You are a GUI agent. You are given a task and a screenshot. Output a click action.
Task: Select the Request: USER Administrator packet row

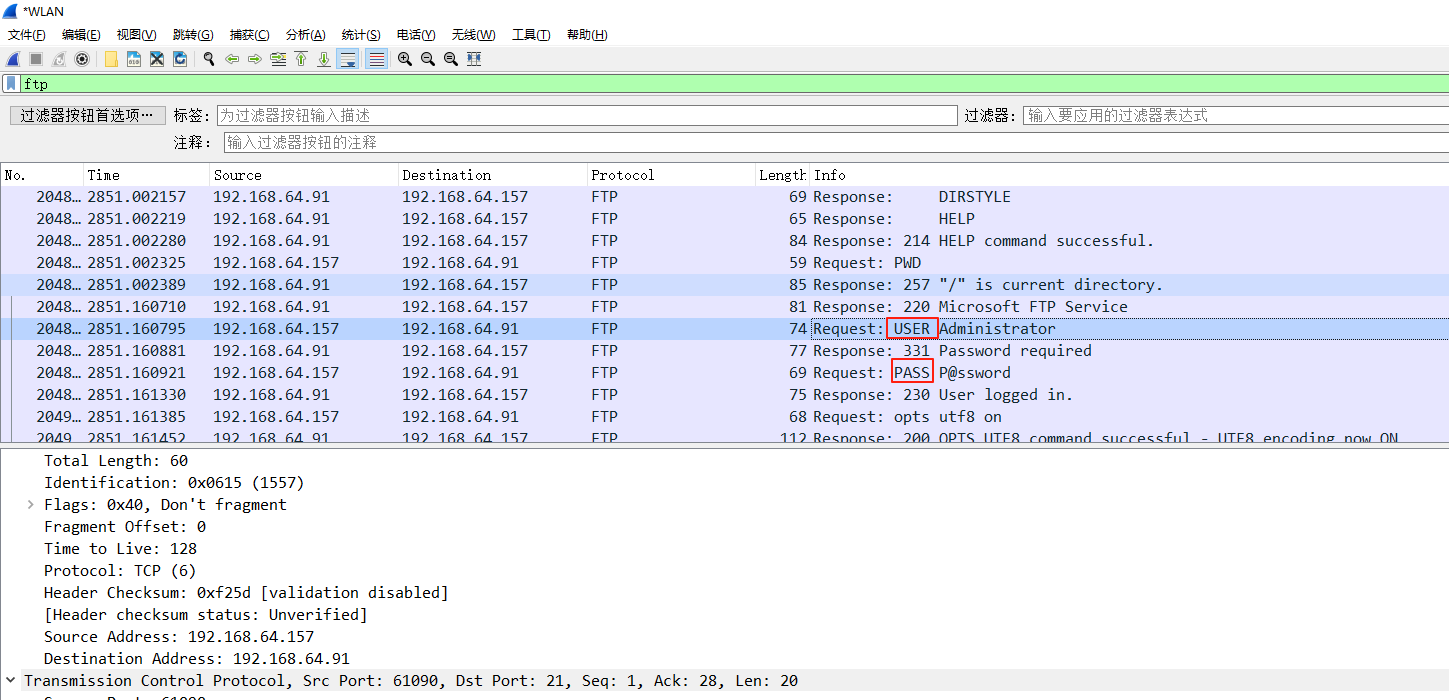click(x=724, y=328)
